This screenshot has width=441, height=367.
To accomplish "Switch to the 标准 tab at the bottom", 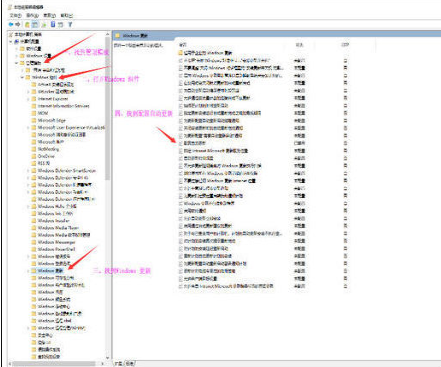I will 129,363.
